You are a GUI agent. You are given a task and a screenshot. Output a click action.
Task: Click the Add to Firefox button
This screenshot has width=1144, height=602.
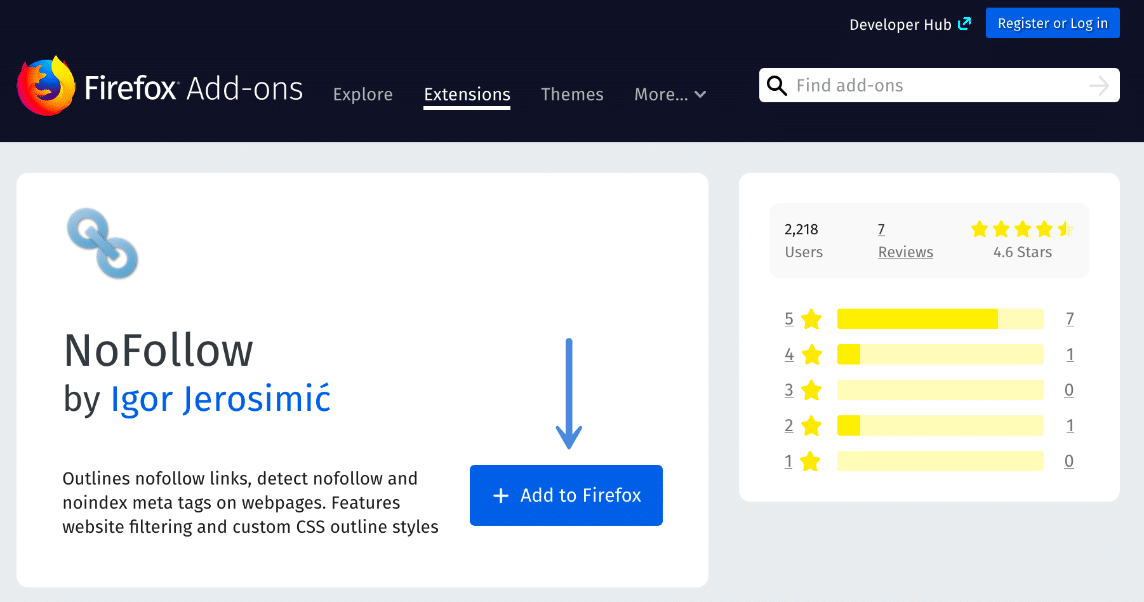566,495
